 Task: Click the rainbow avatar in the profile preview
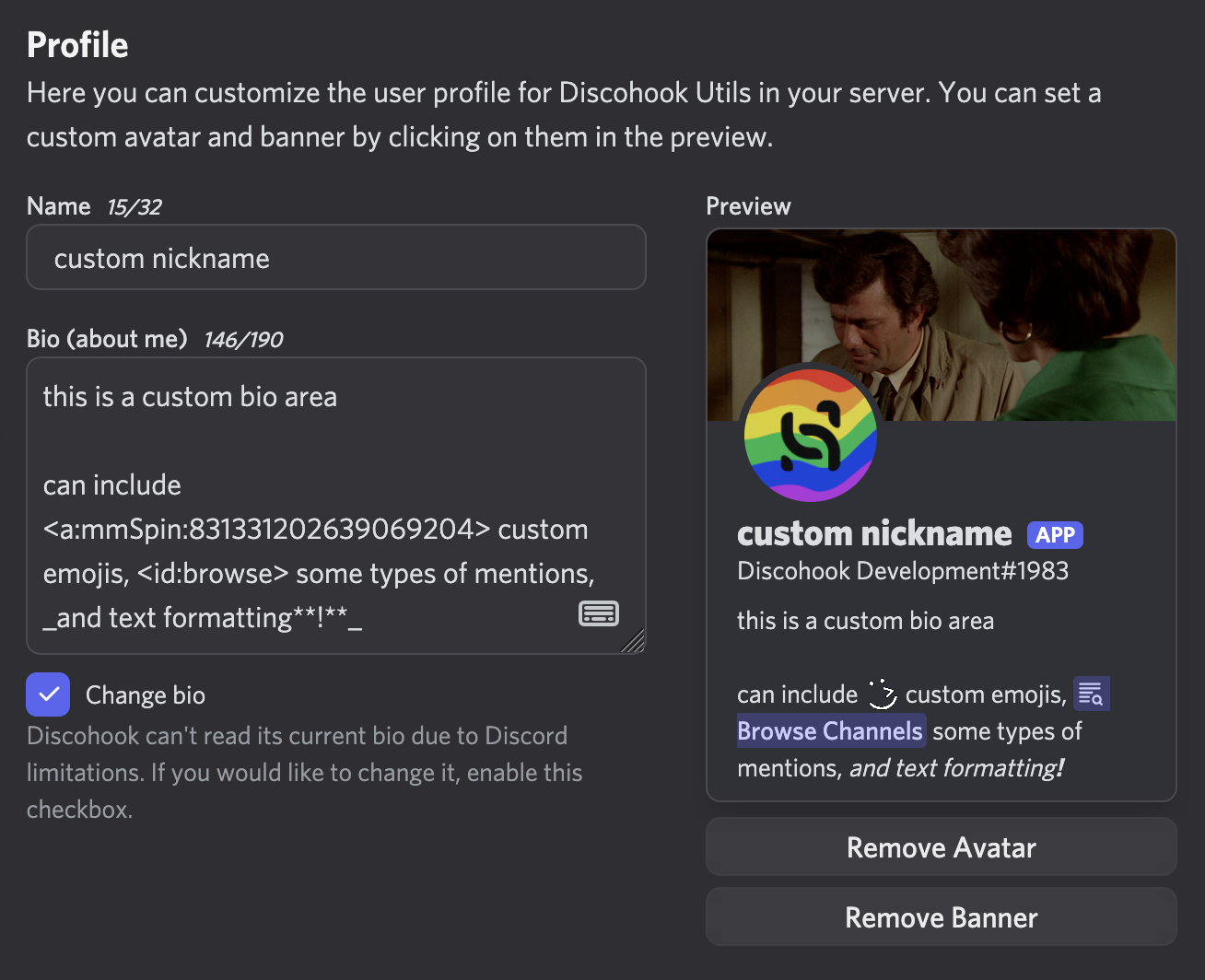pyautogui.click(x=810, y=435)
